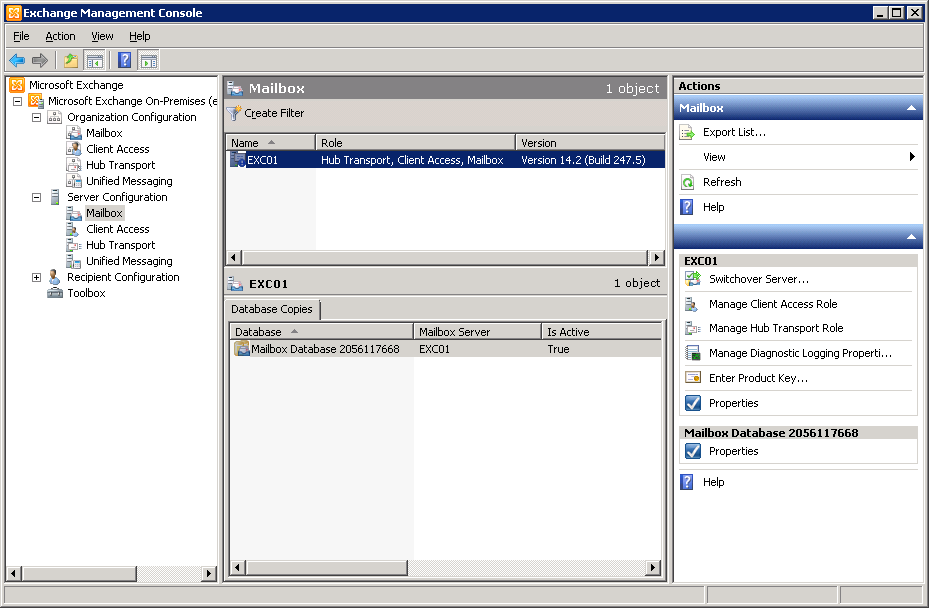Image resolution: width=929 pixels, height=608 pixels.
Task: Click the EXC01 Properties checkmark icon
Action: (693, 403)
